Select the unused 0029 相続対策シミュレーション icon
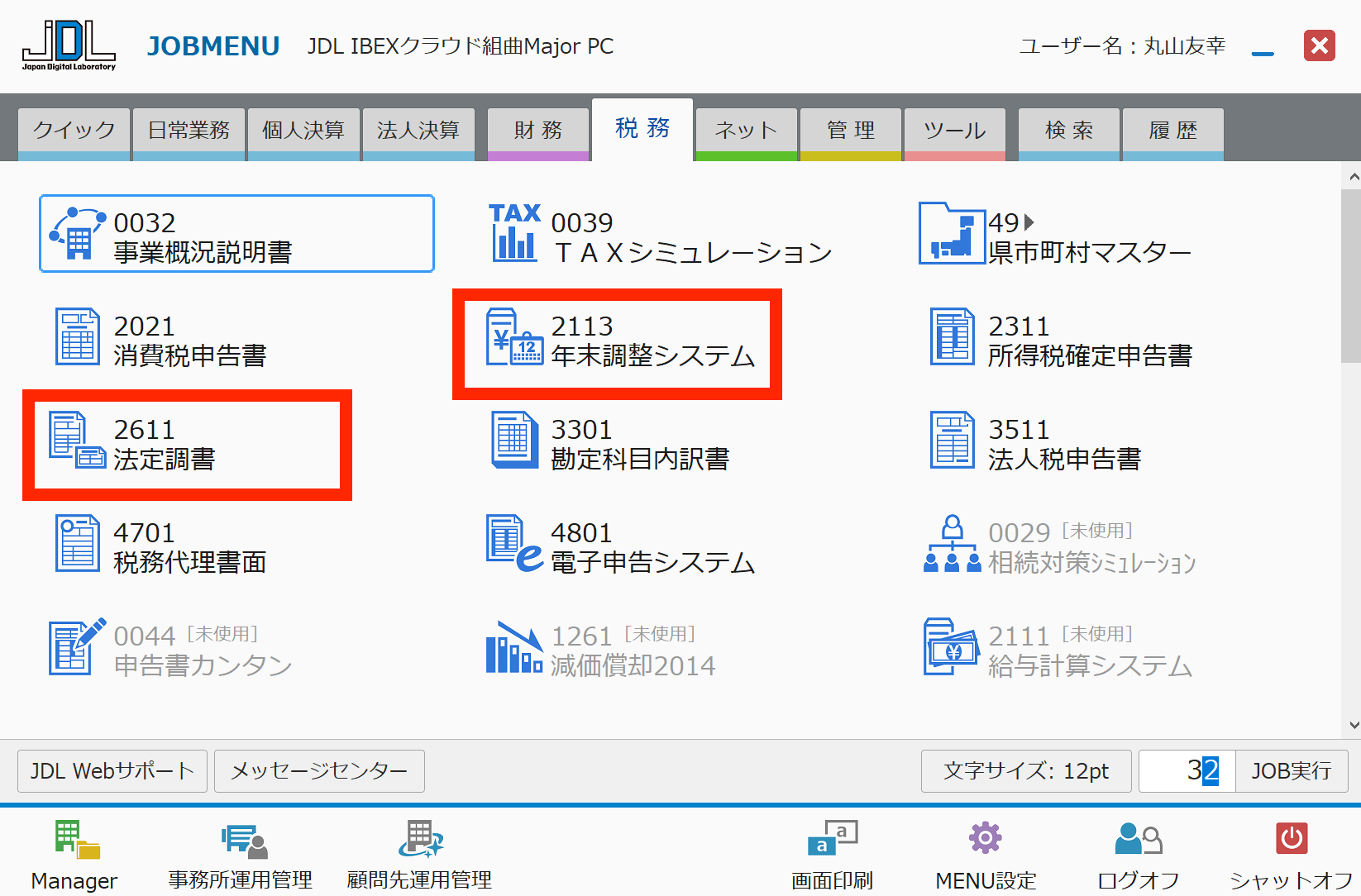1361x896 pixels. pos(953,543)
